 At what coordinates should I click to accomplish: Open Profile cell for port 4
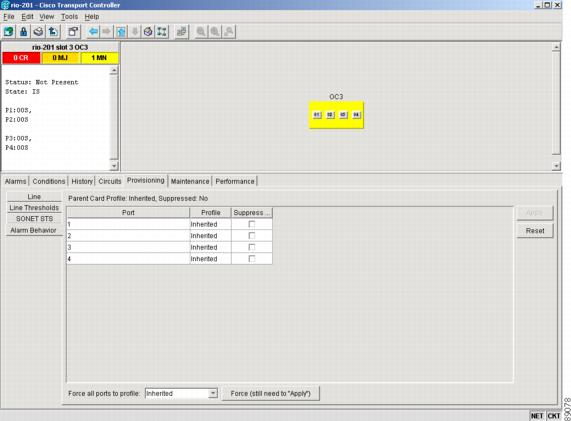click(210, 259)
